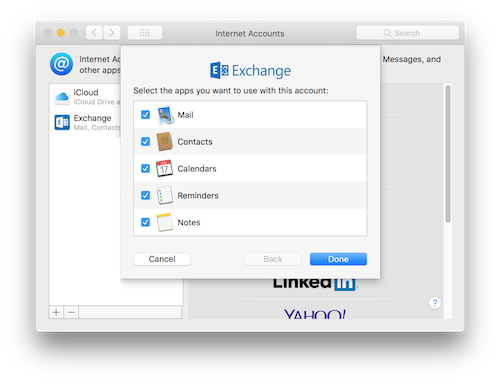Toggle the Reminders checkbox

tap(145, 195)
